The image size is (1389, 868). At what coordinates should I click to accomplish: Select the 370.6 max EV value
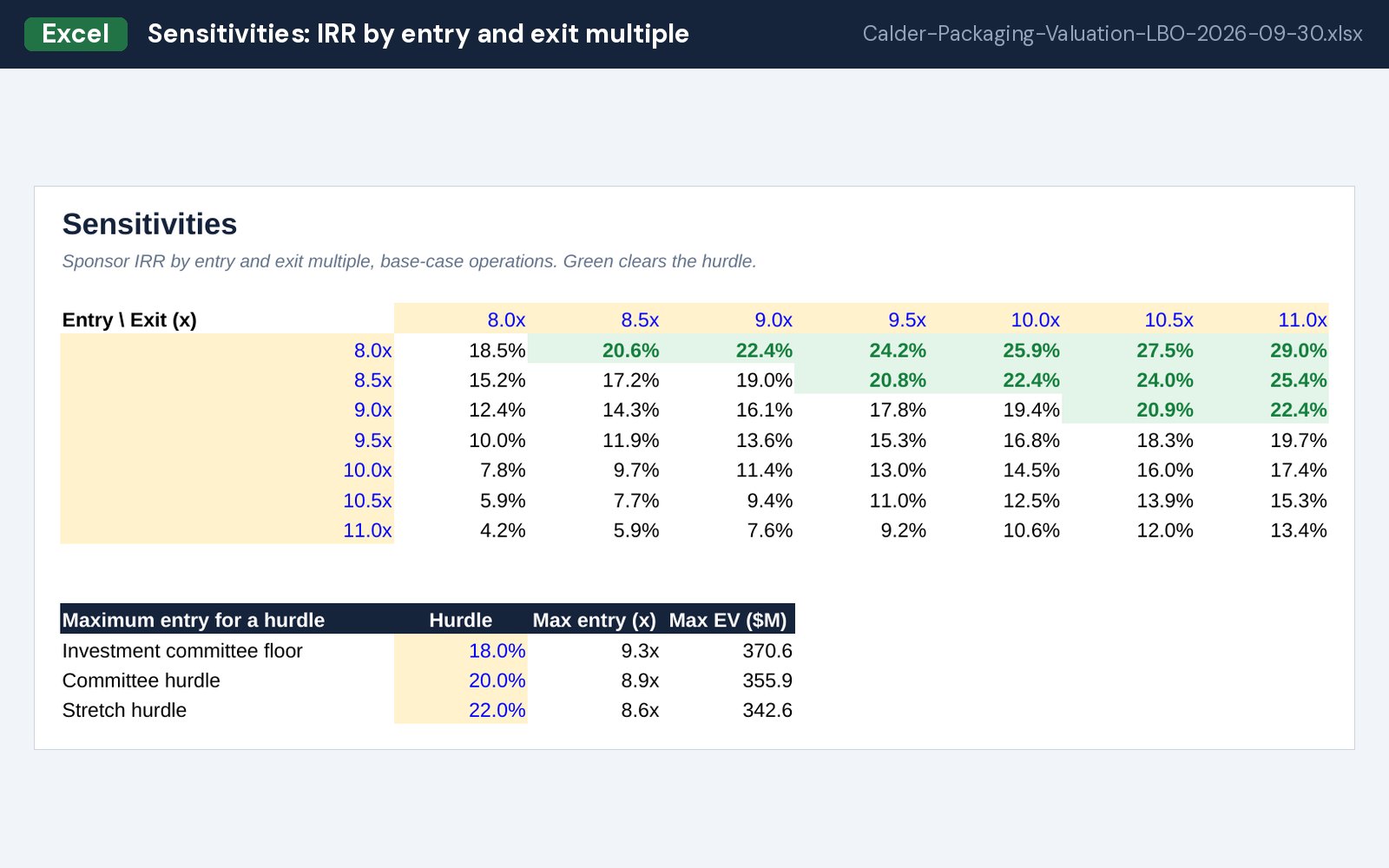click(767, 651)
